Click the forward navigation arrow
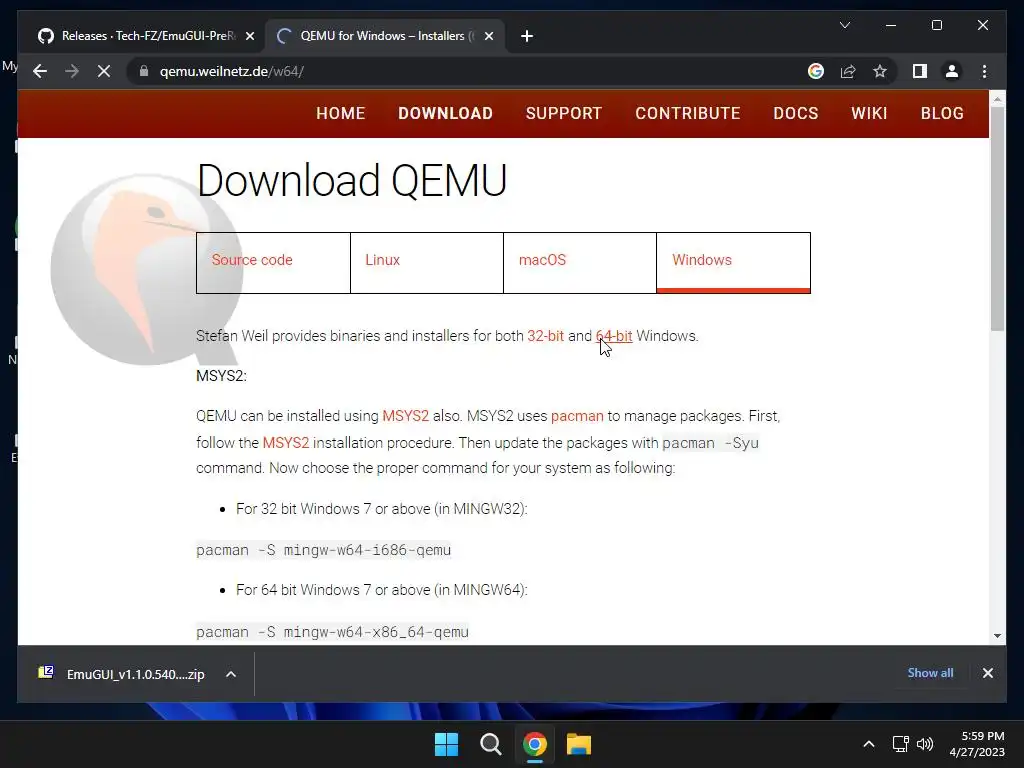 coord(72,71)
